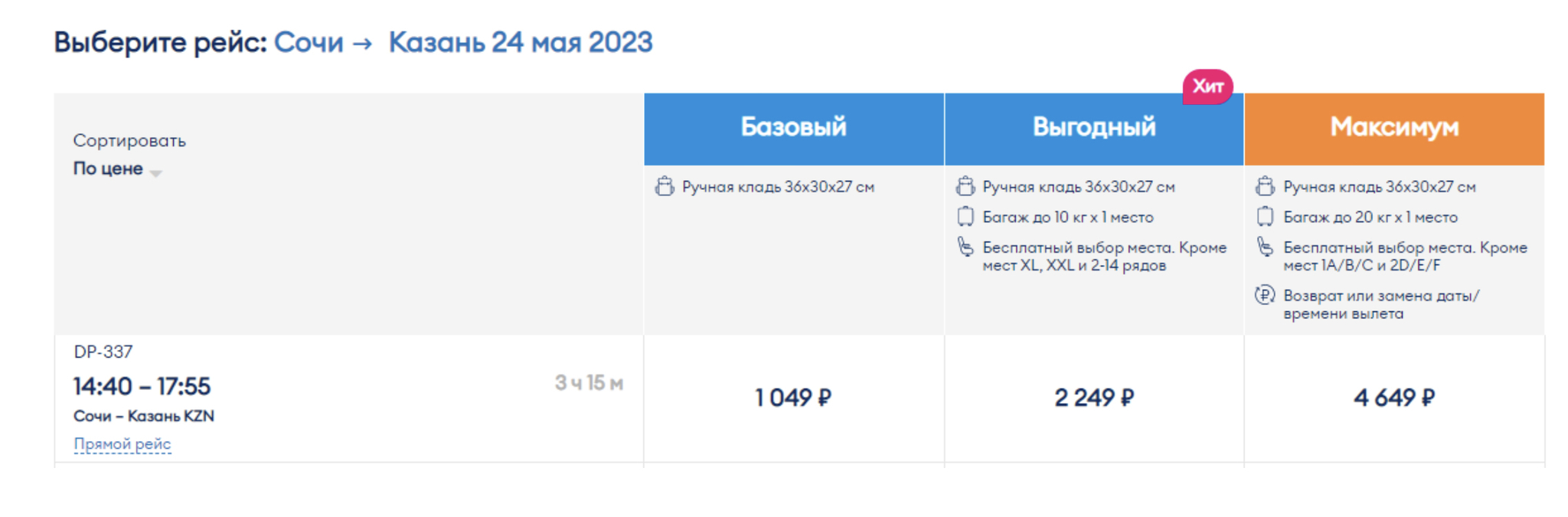
Task: Select the Максимум tariff header
Action: coord(1393,128)
